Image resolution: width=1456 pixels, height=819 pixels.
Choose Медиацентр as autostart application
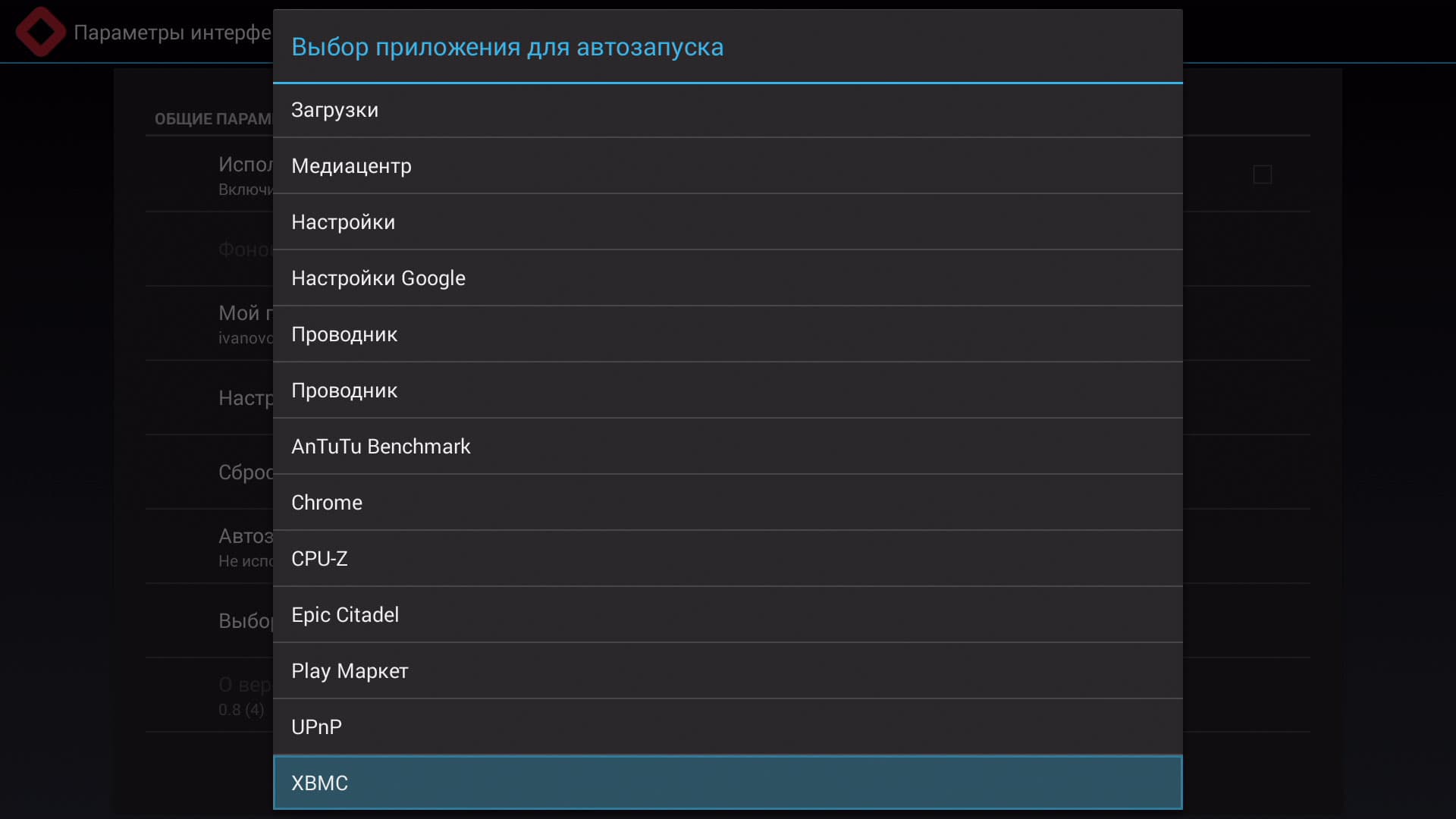pyautogui.click(x=726, y=166)
